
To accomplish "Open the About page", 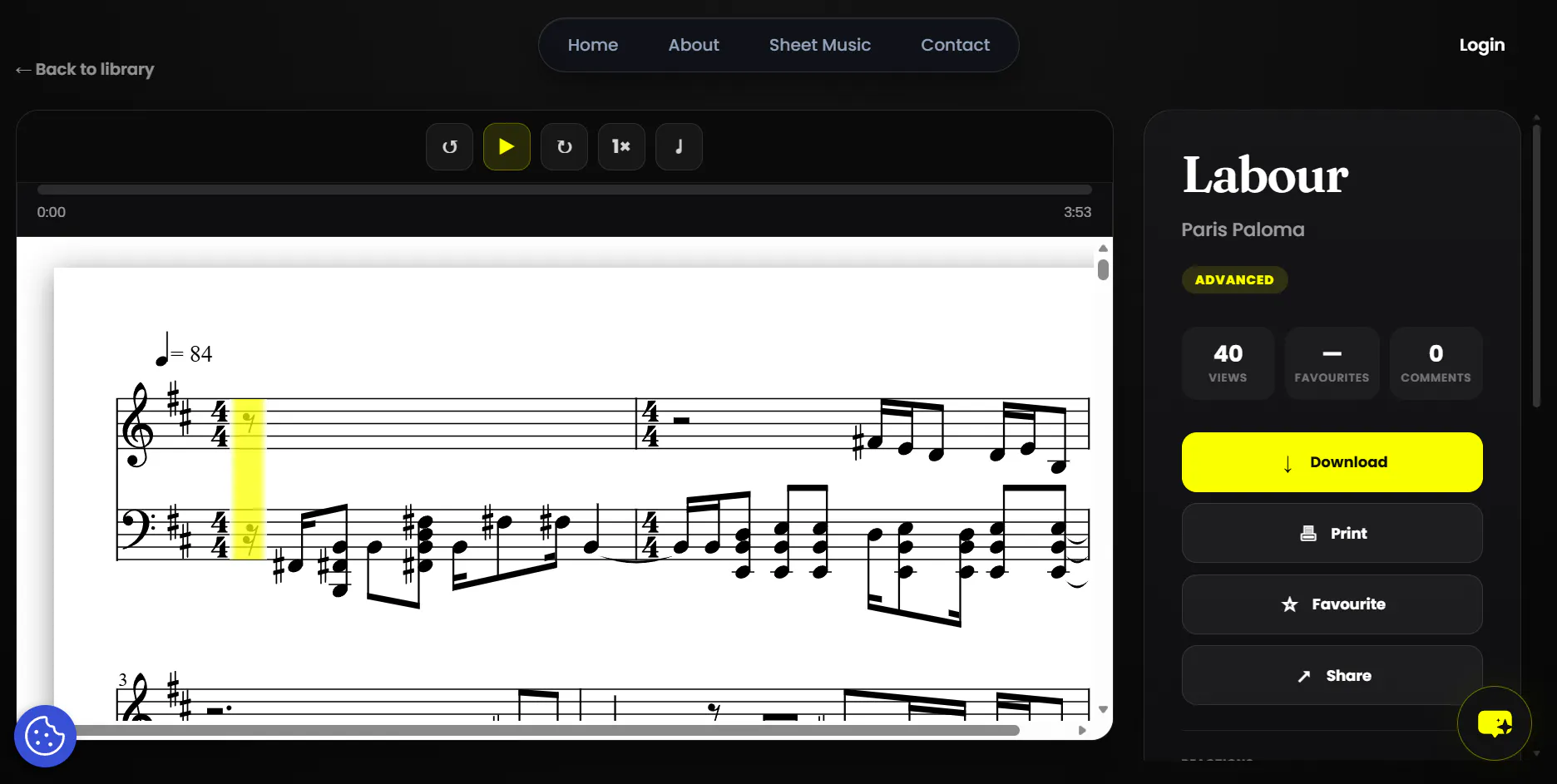I will point(694,45).
